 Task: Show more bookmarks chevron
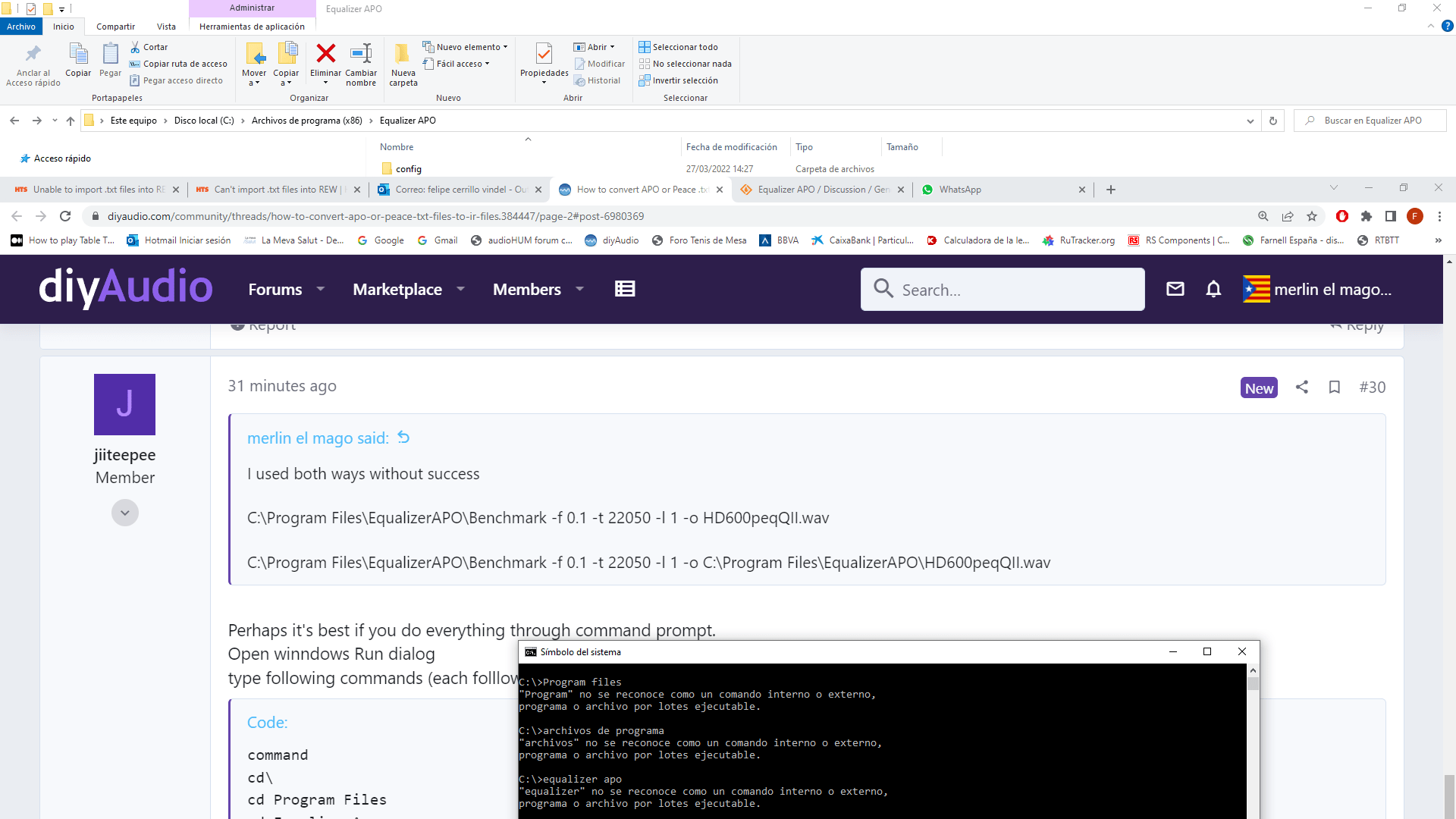click(x=1439, y=240)
